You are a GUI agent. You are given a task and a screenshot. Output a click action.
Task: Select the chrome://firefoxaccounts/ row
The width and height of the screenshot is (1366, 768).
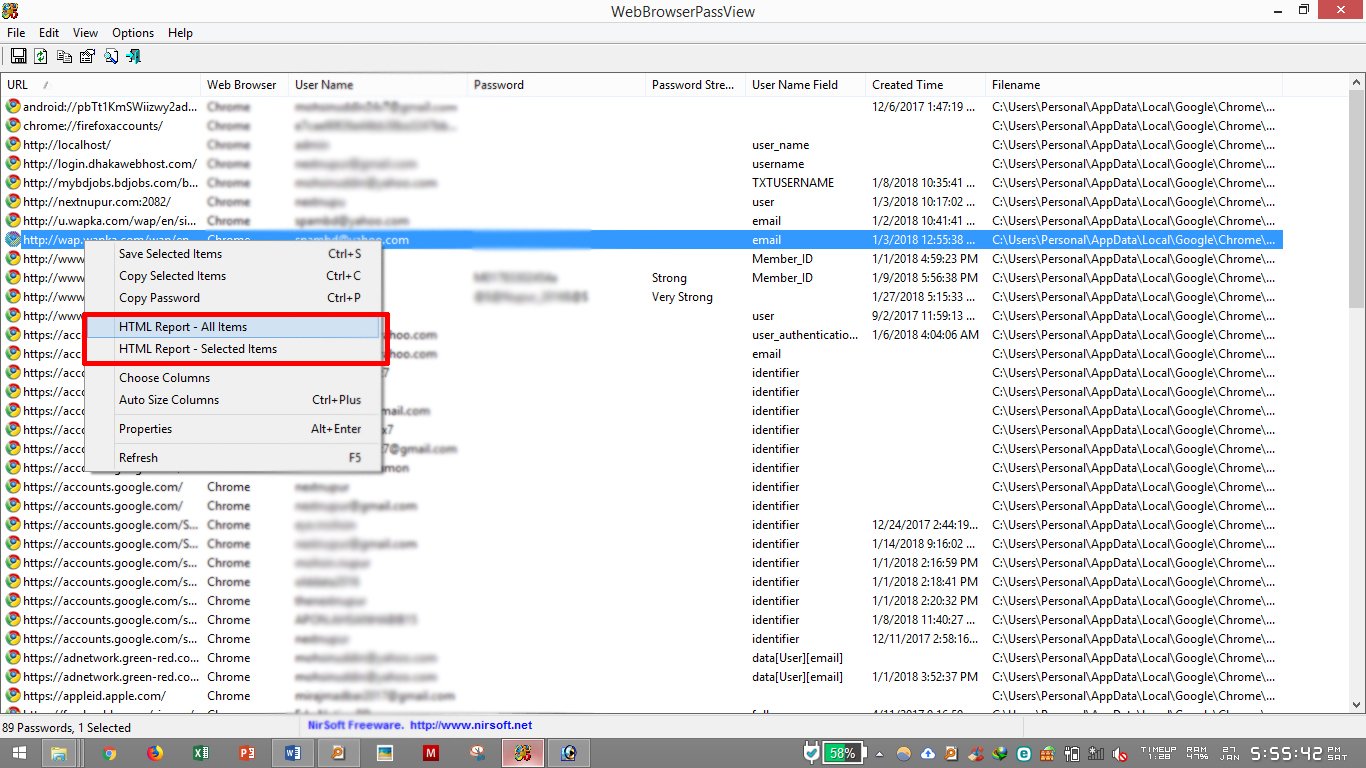click(642, 126)
